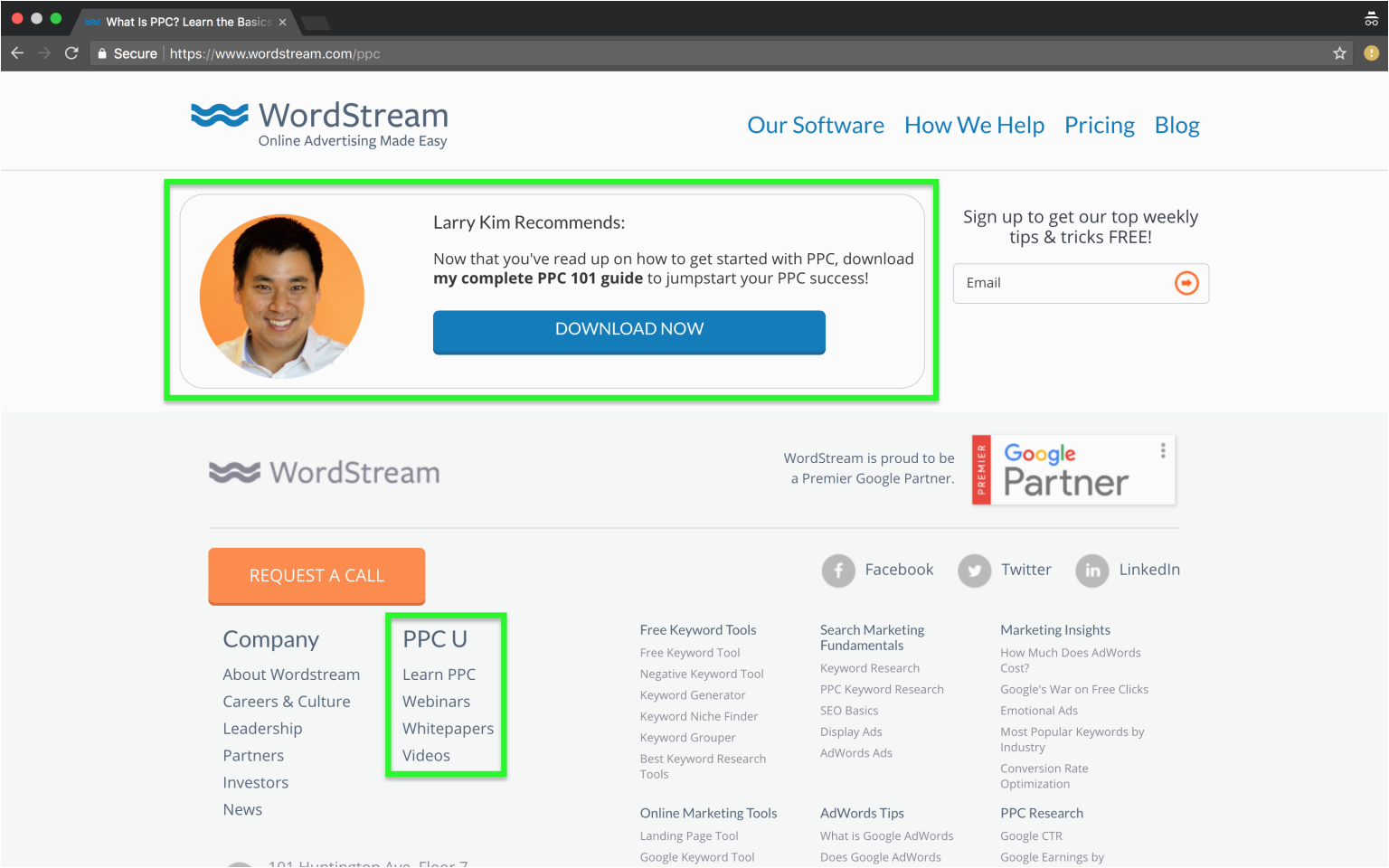
Task: Open the LinkedIn social icon
Action: coord(1092,571)
